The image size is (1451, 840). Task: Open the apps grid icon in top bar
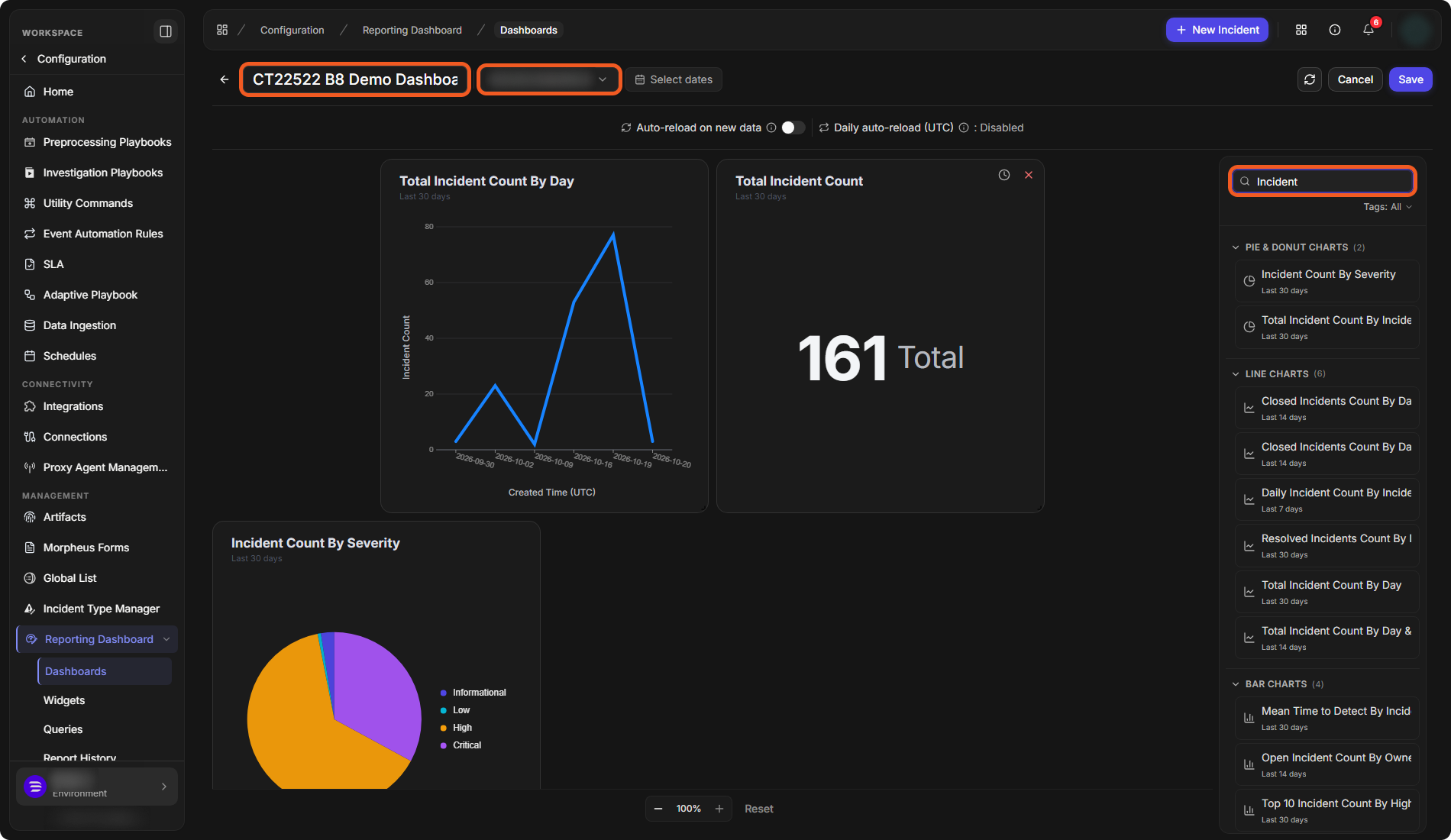click(x=1301, y=30)
